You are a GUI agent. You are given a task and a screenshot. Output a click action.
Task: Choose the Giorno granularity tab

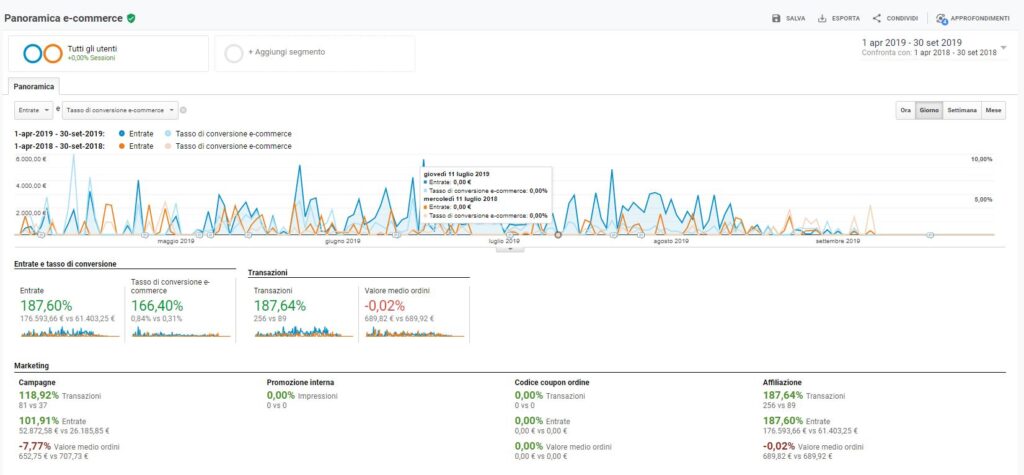pyautogui.click(x=929, y=110)
